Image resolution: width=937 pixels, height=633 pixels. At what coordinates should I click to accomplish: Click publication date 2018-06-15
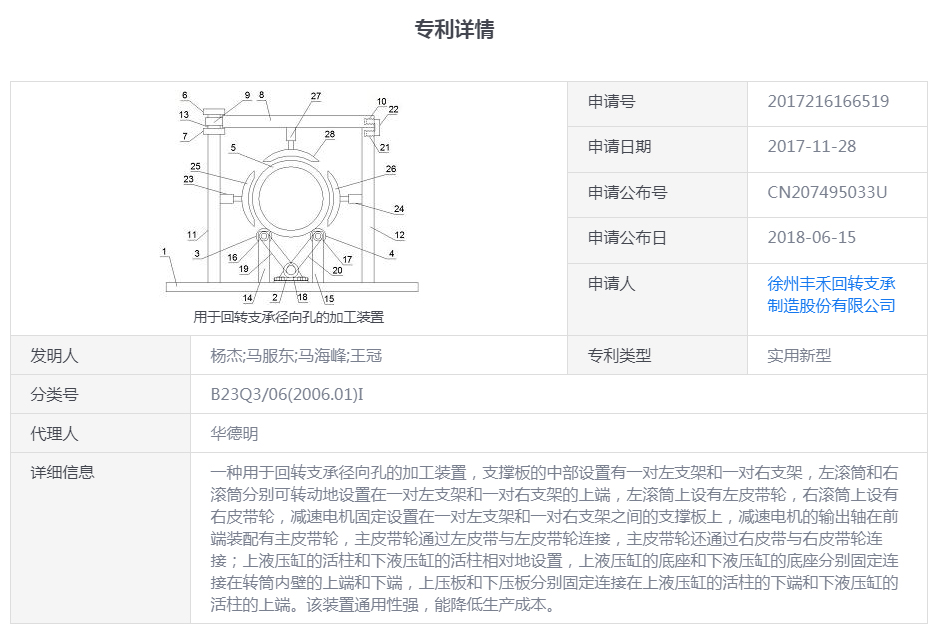pyautogui.click(x=811, y=238)
